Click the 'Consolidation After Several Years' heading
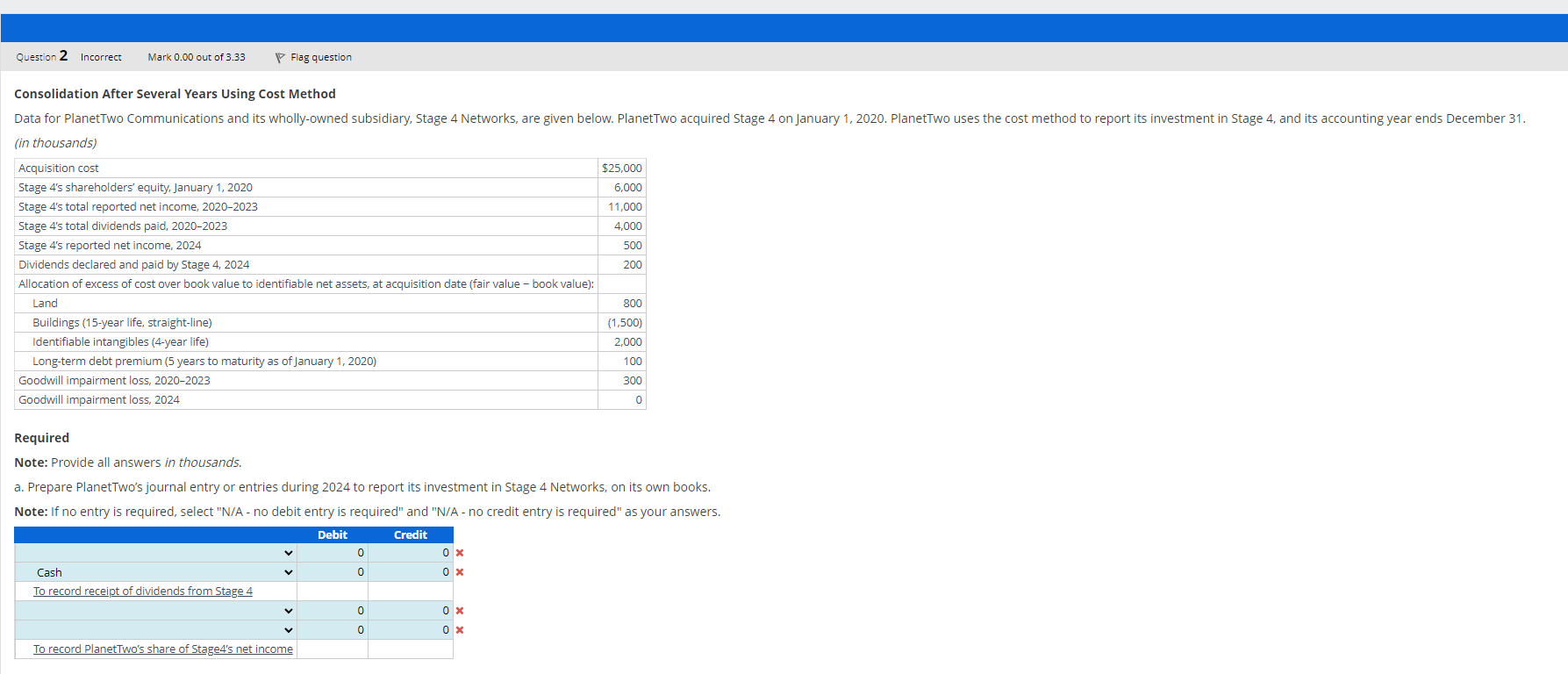This screenshot has width=1568, height=674. coord(175,94)
